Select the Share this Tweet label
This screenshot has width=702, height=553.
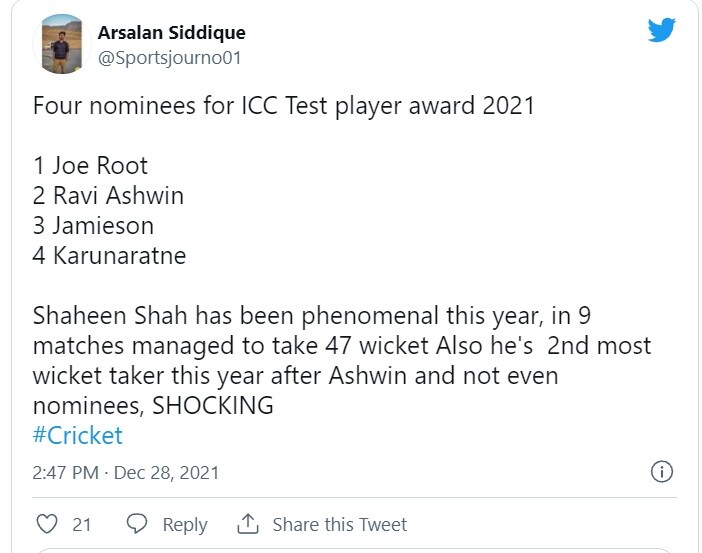[x=339, y=524]
